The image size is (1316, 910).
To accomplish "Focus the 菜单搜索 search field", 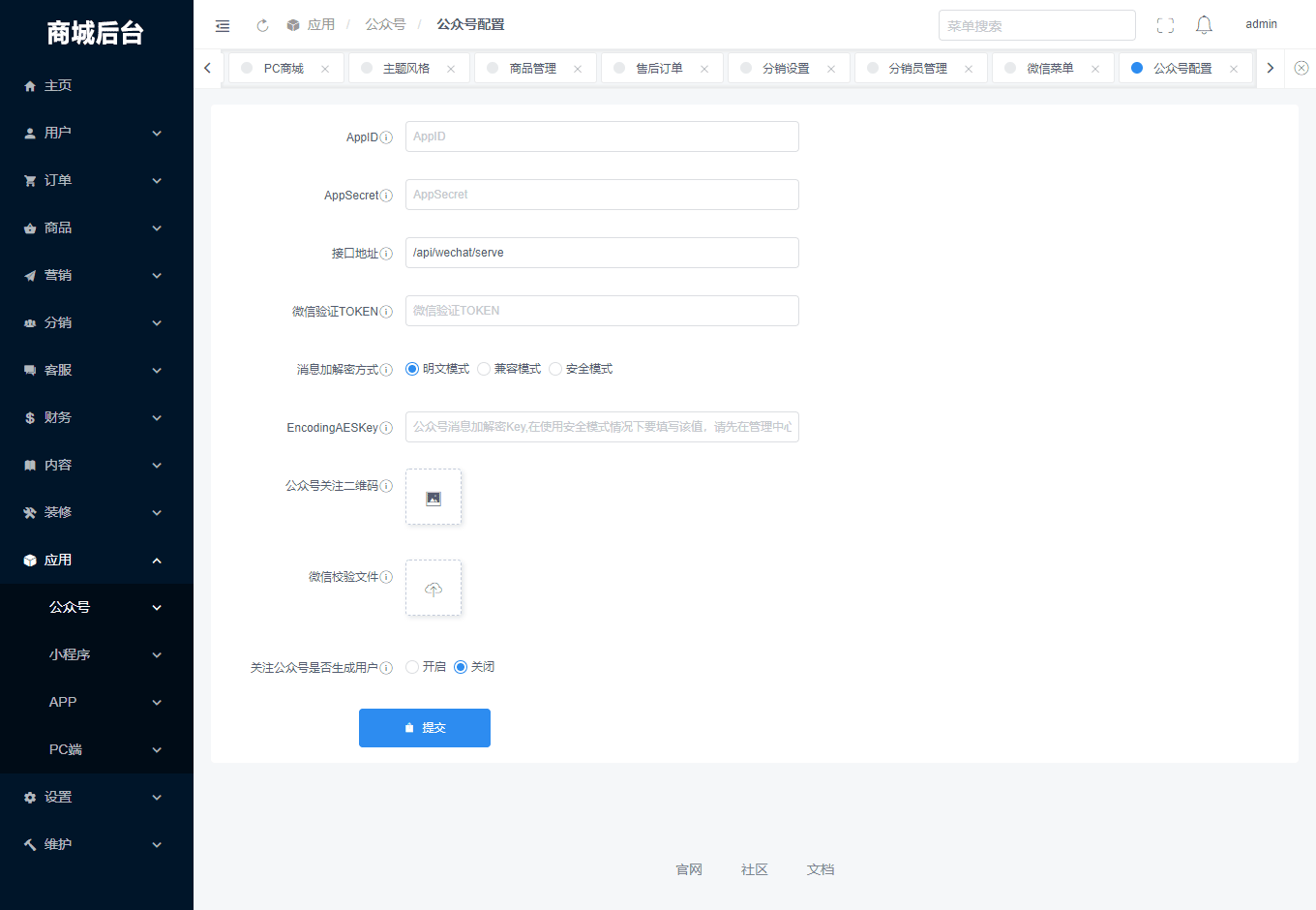I will coord(1037,25).
